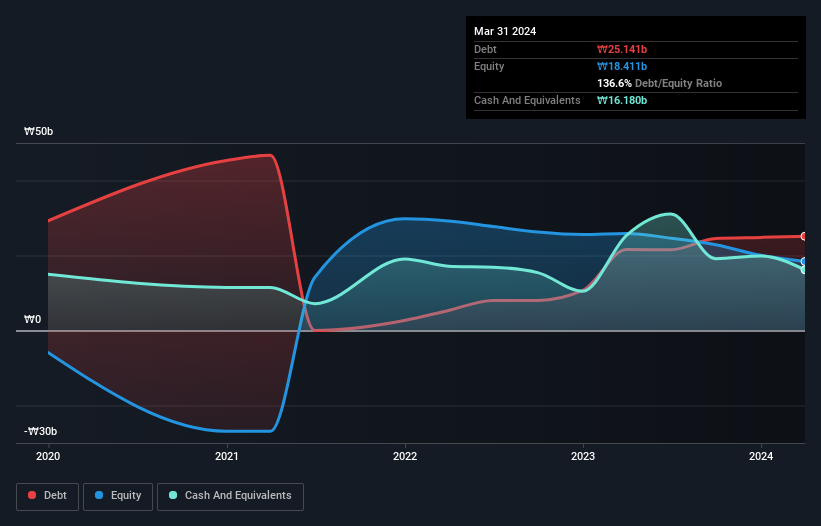821x526 pixels.
Task: Click the red Debt legend dot
Action: click(32, 495)
